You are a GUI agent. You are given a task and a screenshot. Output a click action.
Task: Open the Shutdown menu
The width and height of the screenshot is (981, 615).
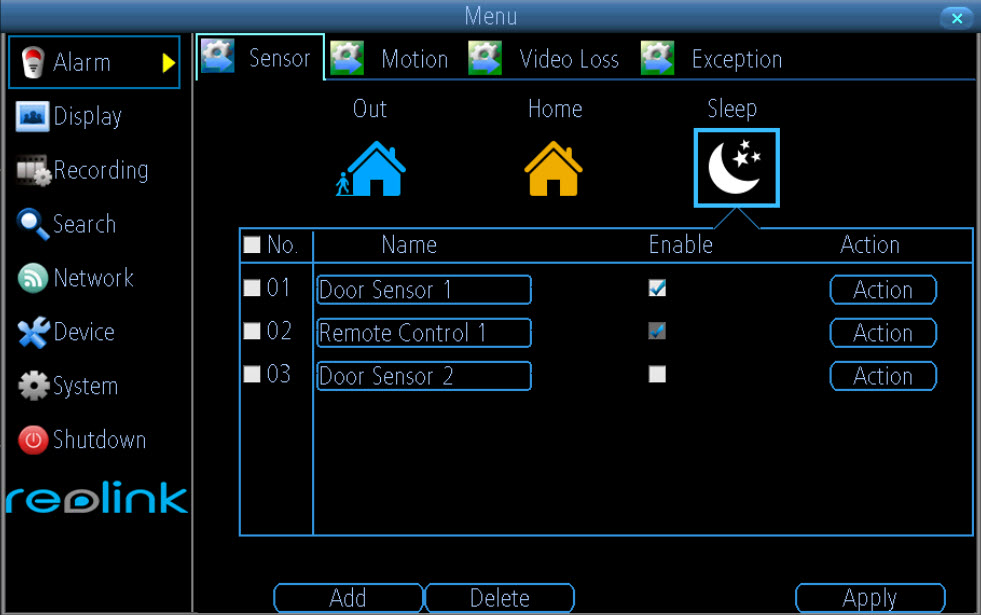[x=99, y=440]
